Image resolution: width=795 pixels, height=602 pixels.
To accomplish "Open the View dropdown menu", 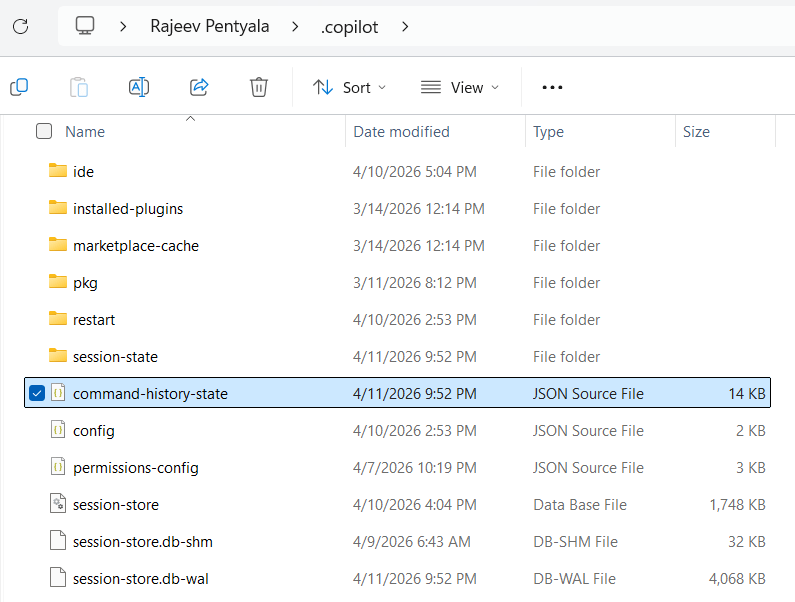I will pyautogui.click(x=460, y=87).
